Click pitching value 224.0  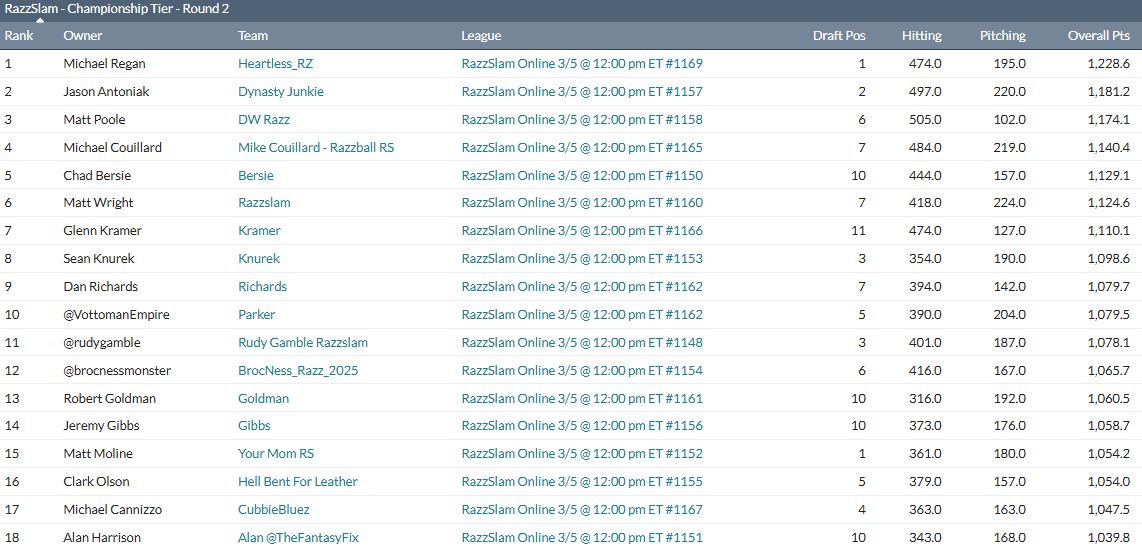(x=1009, y=203)
